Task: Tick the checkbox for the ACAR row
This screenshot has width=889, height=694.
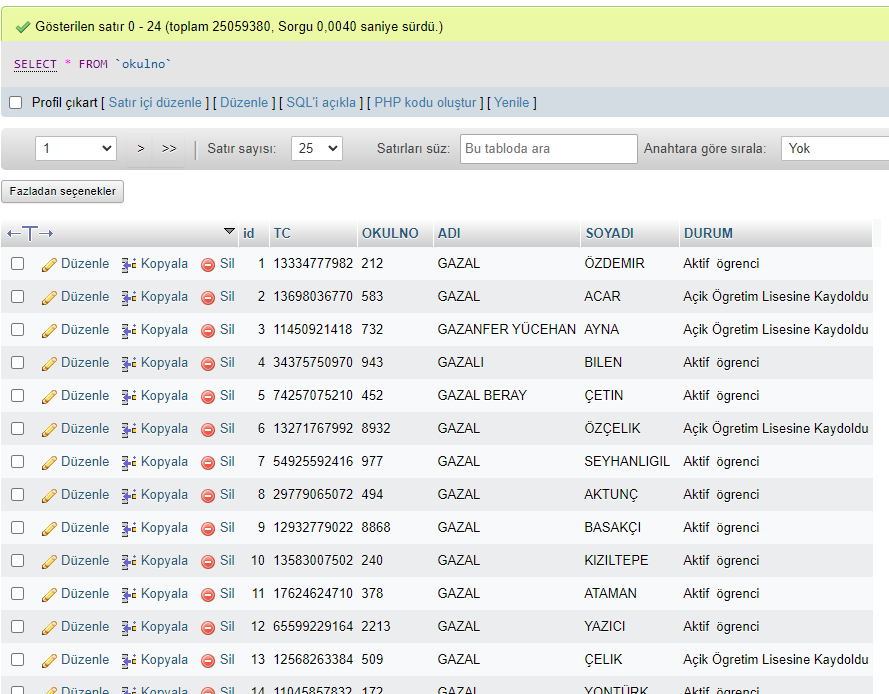Action: (x=18, y=297)
